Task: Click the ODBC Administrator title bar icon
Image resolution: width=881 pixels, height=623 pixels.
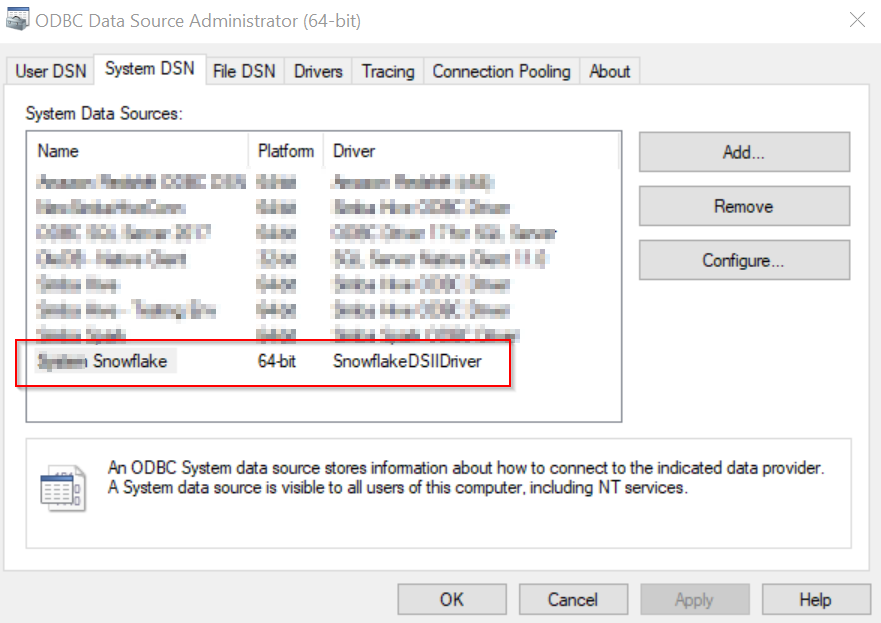Action: tap(18, 18)
